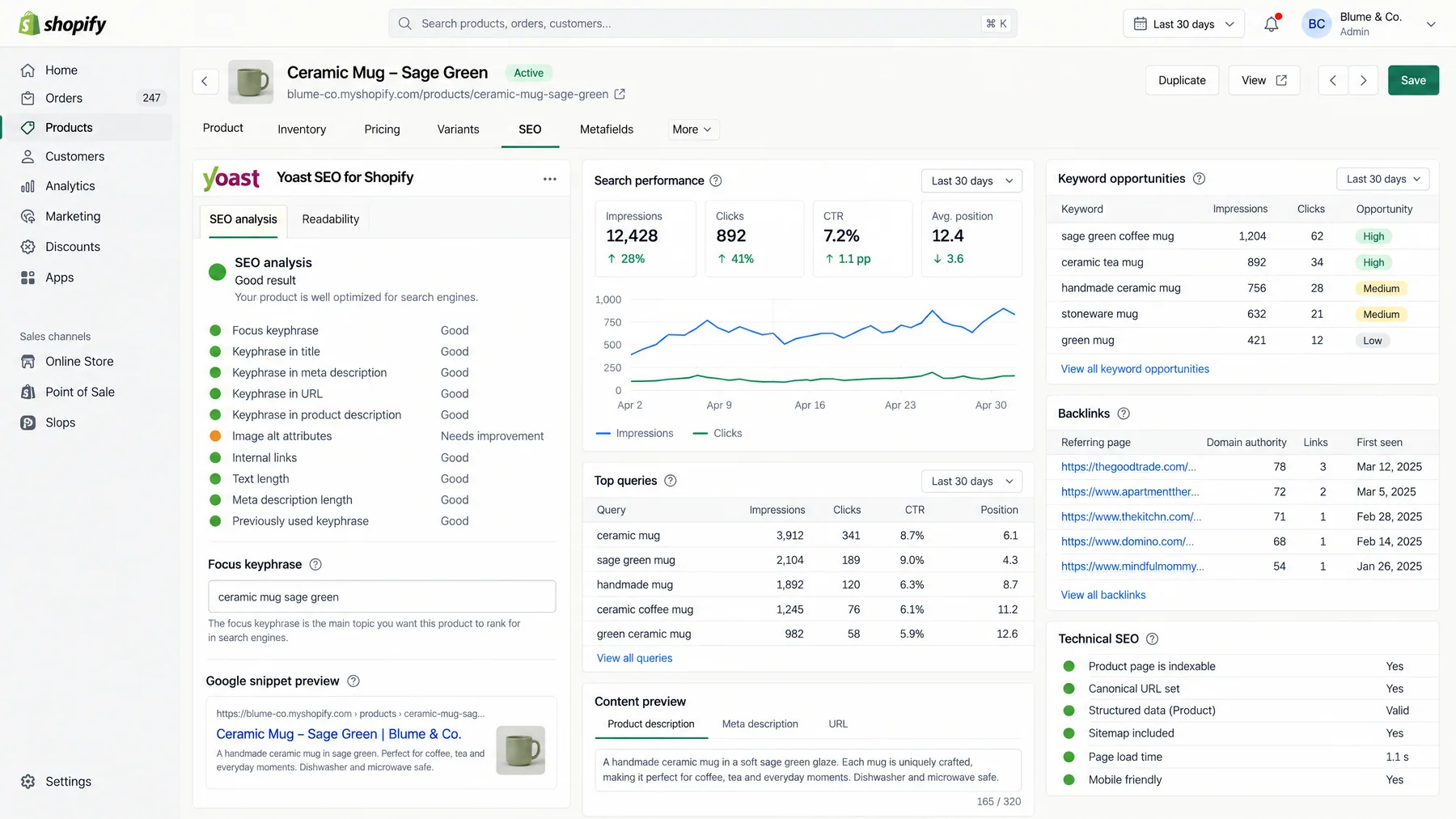
Task: Open the Readability tab
Action: tap(330, 219)
